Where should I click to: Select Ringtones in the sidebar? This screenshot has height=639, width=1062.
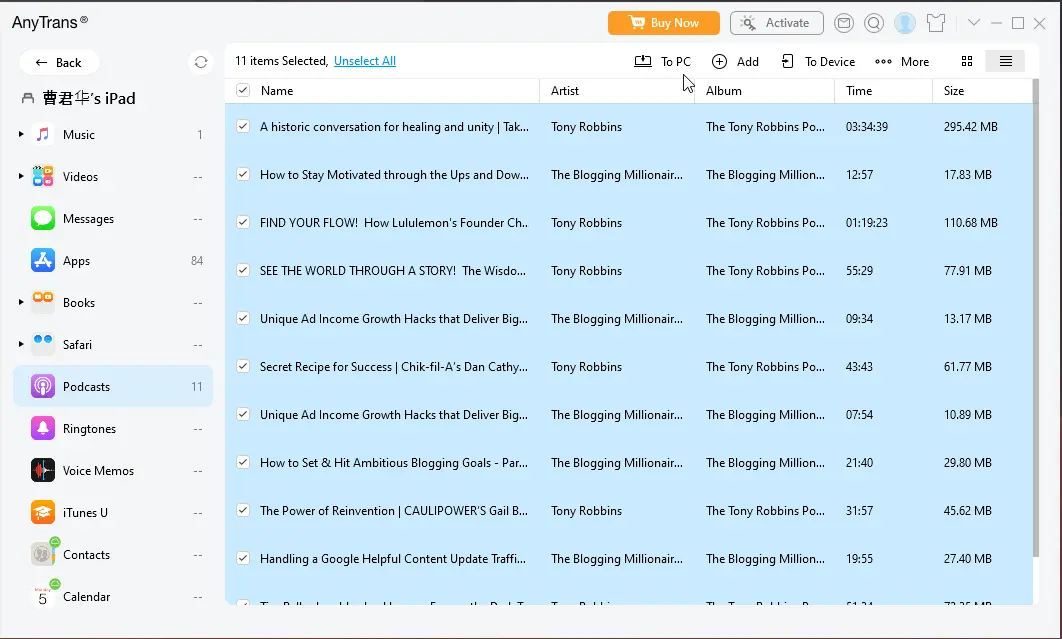[x=89, y=429]
